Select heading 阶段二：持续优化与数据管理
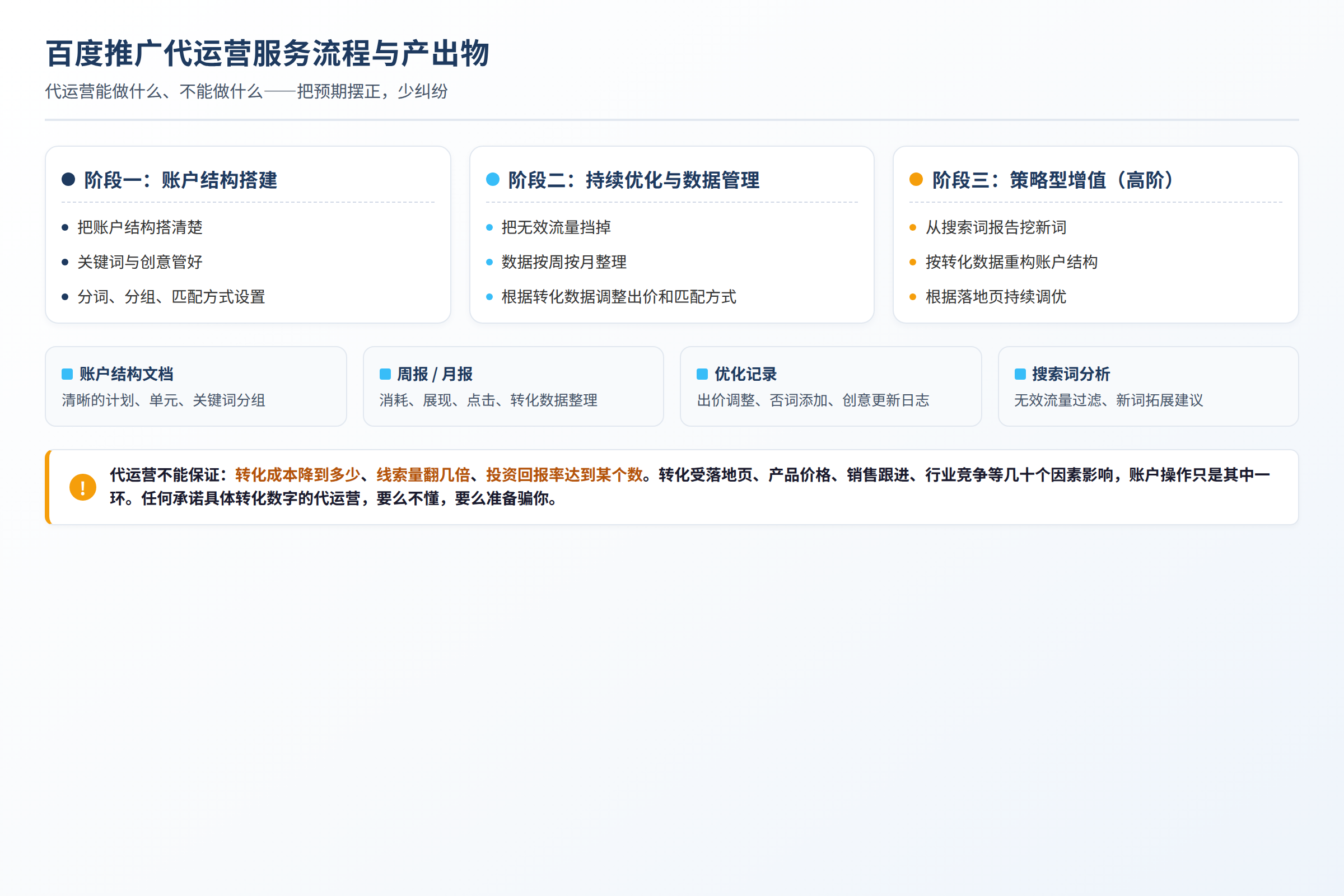The height and width of the screenshot is (896, 1344). point(634,180)
